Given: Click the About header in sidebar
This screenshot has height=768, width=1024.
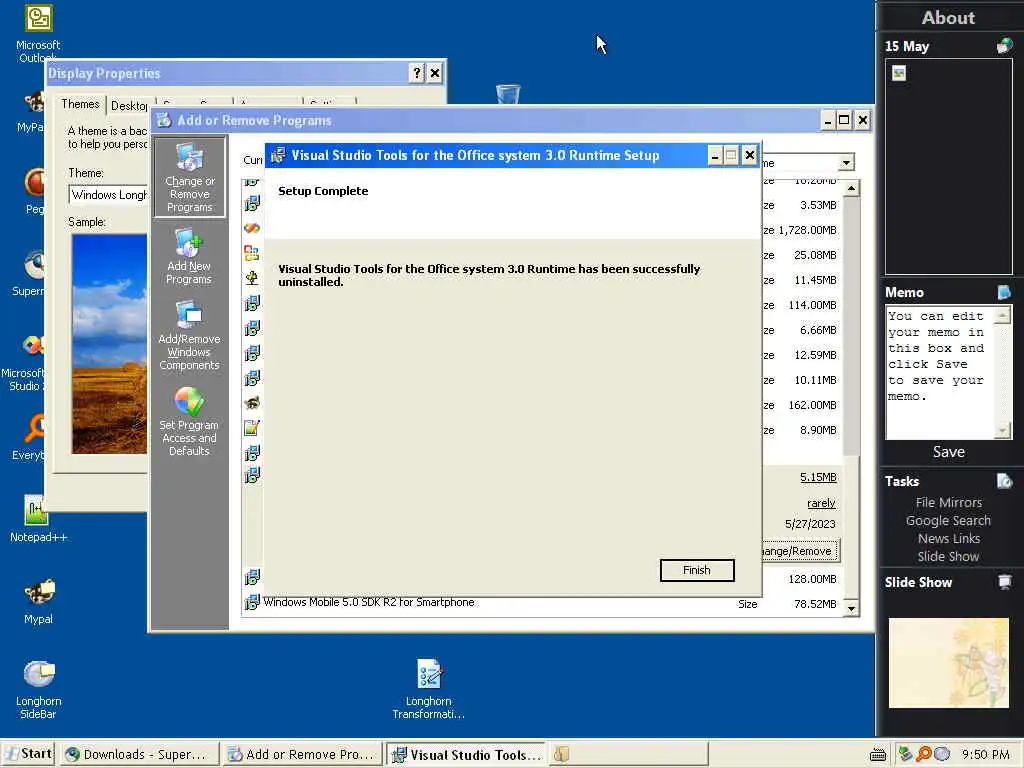Looking at the screenshot, I should point(948,18).
